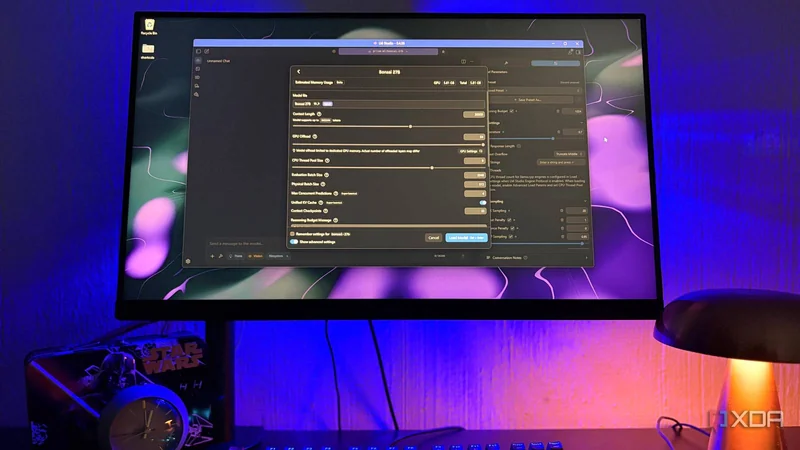Click the Stop Strings input field

point(561,162)
